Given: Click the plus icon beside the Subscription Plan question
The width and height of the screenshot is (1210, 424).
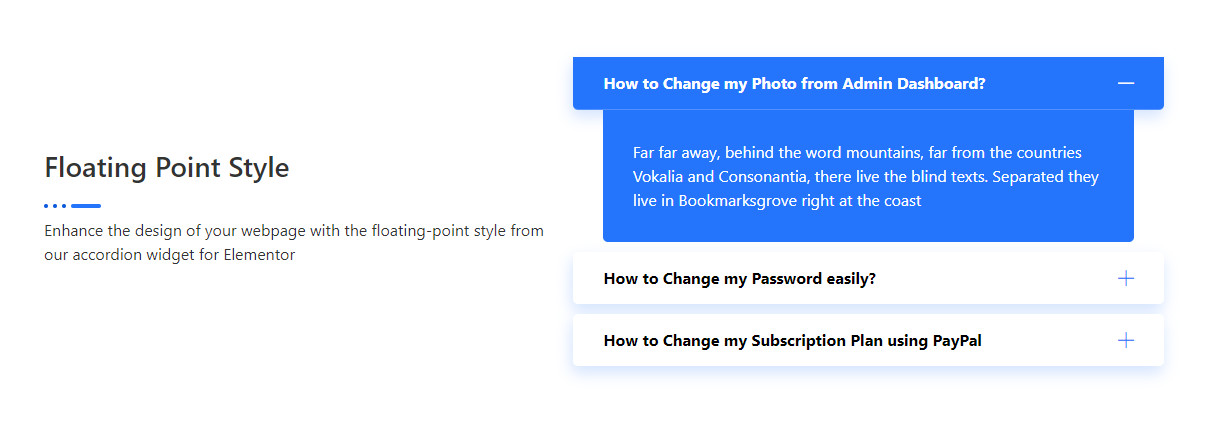Looking at the screenshot, I should click(x=1126, y=340).
